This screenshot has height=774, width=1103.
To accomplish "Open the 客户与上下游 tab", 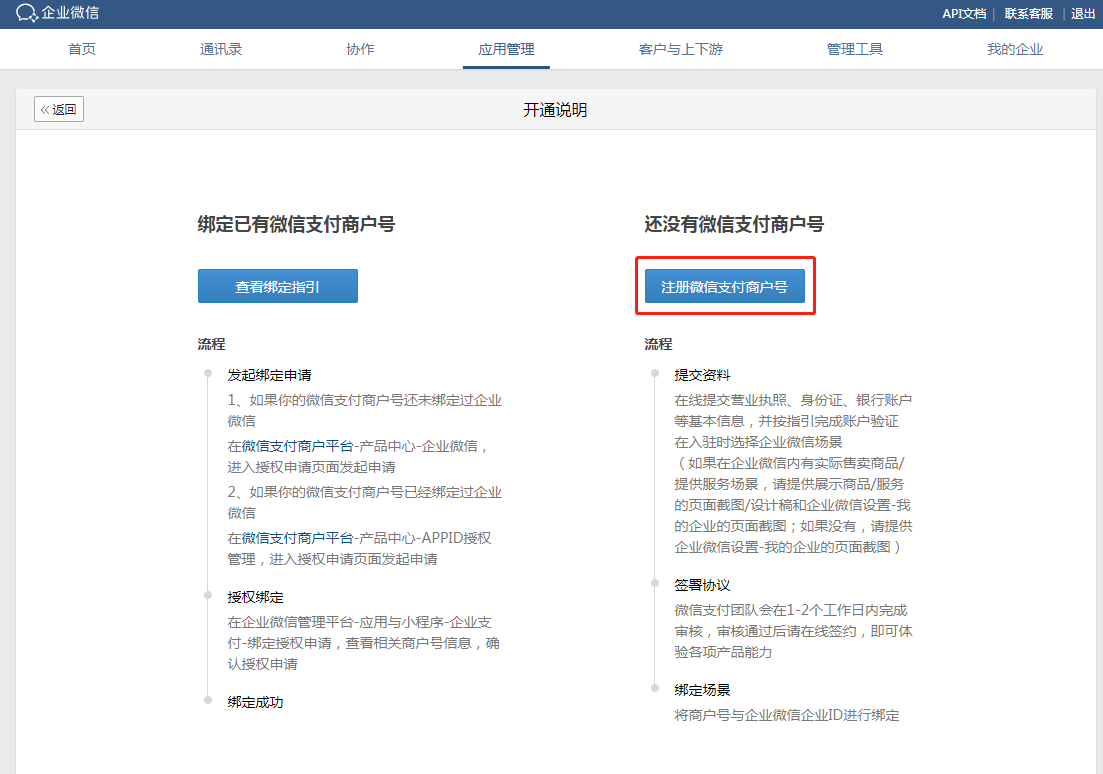I will (680, 49).
